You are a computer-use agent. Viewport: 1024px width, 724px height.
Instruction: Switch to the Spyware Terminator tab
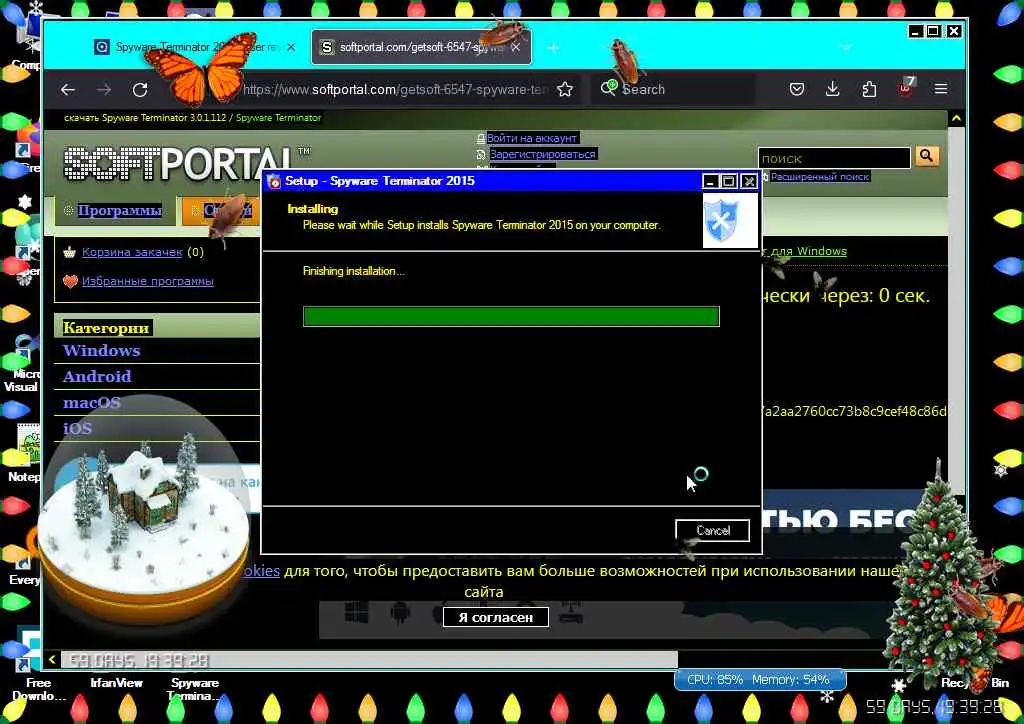(x=195, y=47)
